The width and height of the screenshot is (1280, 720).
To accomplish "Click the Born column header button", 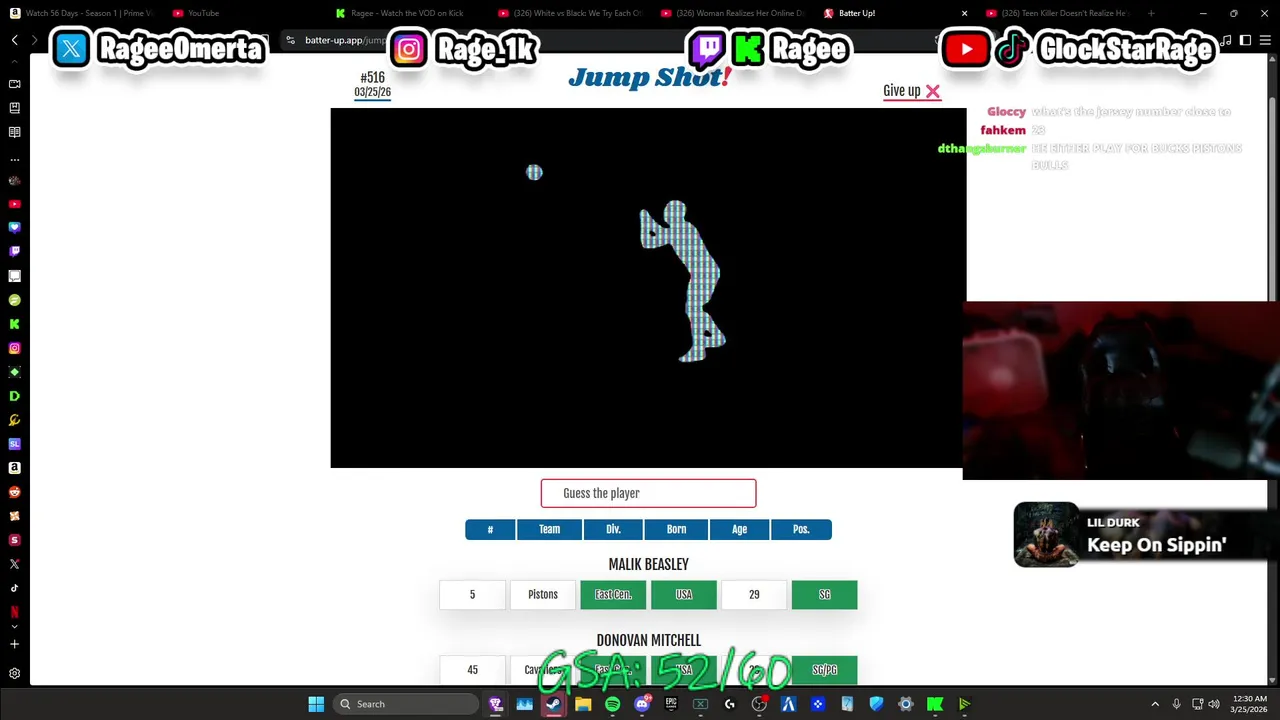I will (676, 529).
